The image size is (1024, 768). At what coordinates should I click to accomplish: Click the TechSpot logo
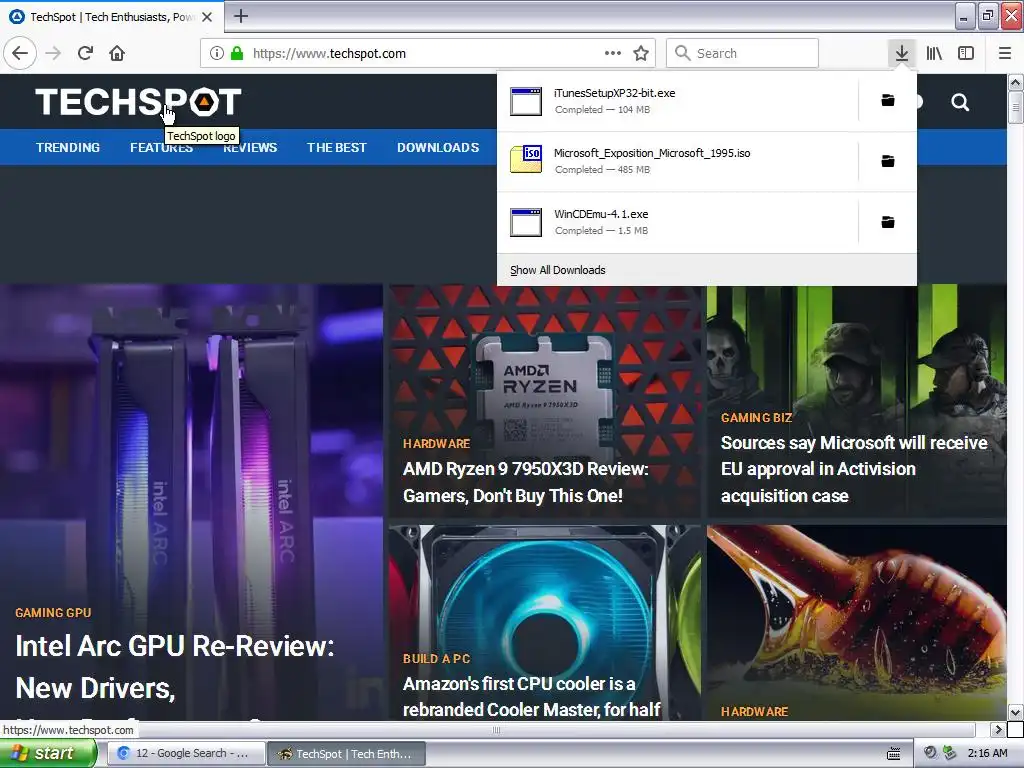point(138,102)
